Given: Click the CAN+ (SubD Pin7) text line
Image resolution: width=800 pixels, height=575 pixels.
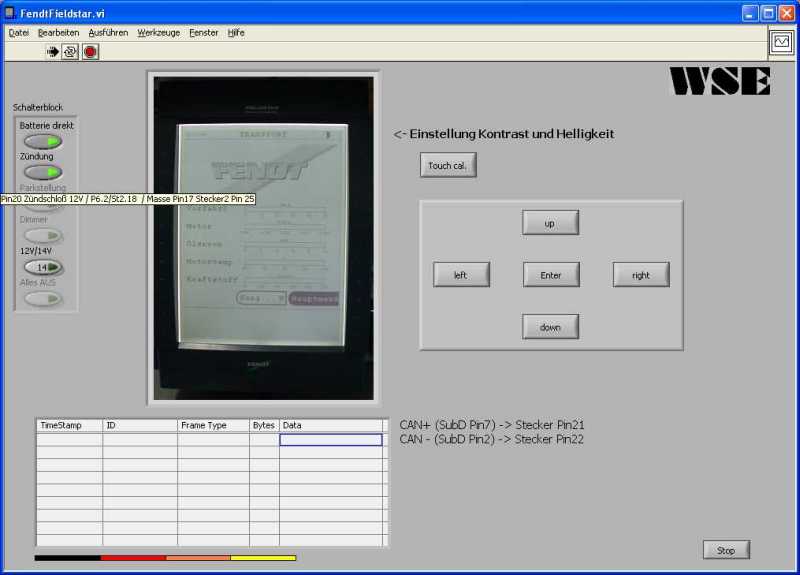Looking at the screenshot, I should (x=492, y=425).
